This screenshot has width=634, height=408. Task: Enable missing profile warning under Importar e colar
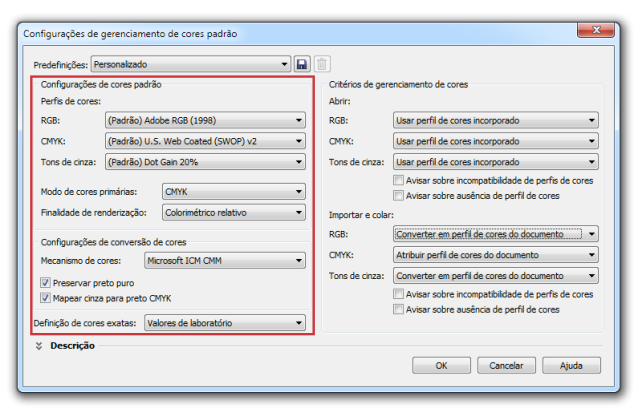[398, 309]
